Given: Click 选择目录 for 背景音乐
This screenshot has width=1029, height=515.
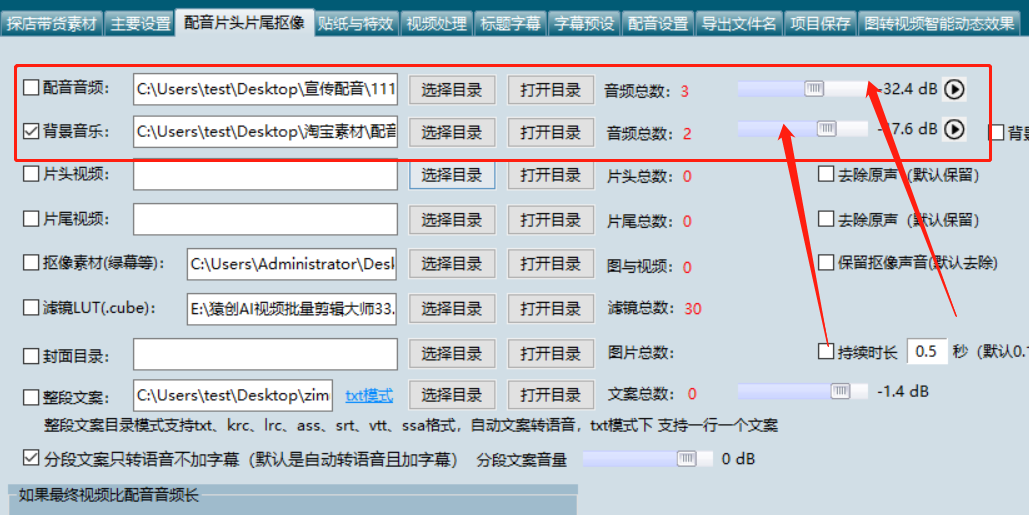Looking at the screenshot, I should tap(452, 133).
